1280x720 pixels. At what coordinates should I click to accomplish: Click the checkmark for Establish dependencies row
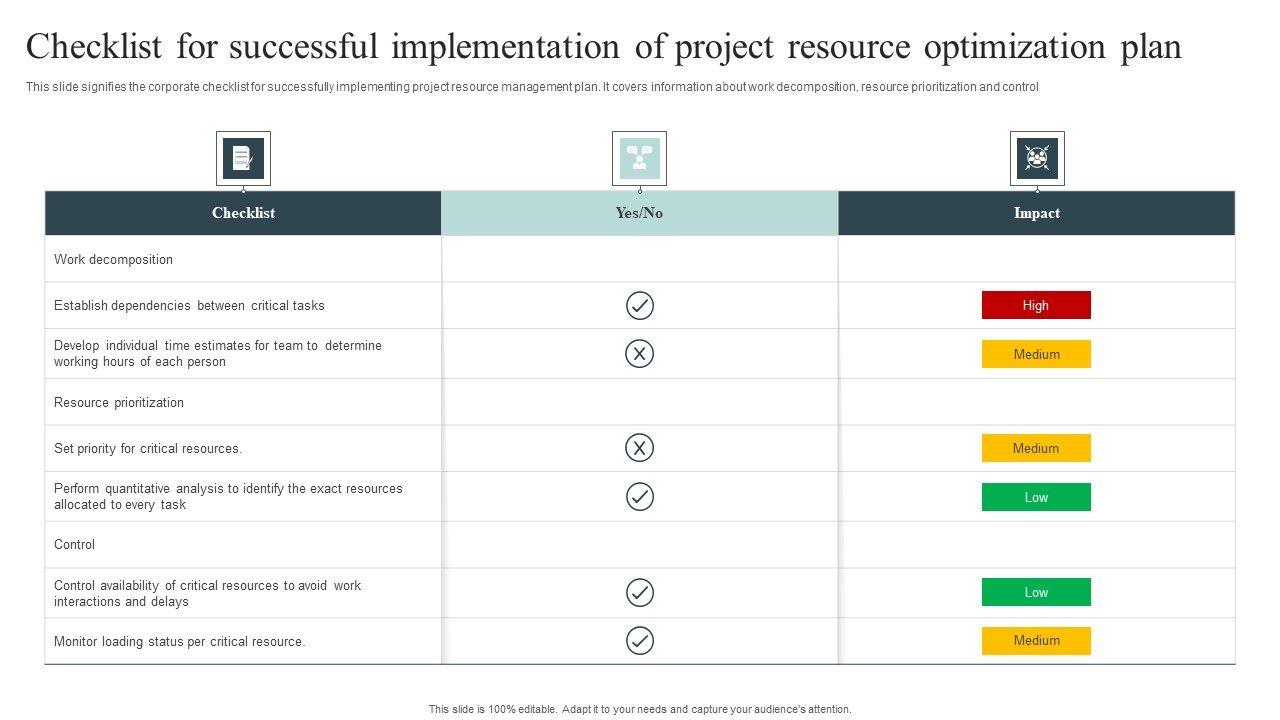tap(640, 305)
